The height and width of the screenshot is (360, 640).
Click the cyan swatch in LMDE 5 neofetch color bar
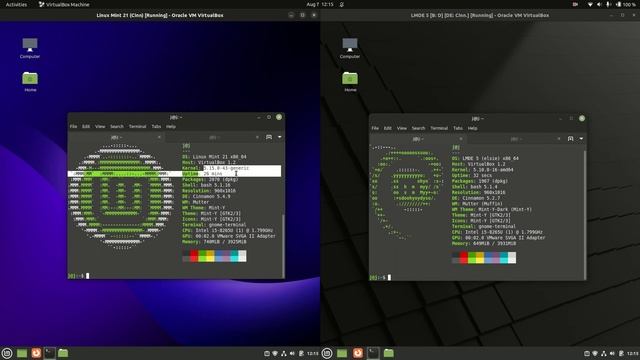click(504, 258)
